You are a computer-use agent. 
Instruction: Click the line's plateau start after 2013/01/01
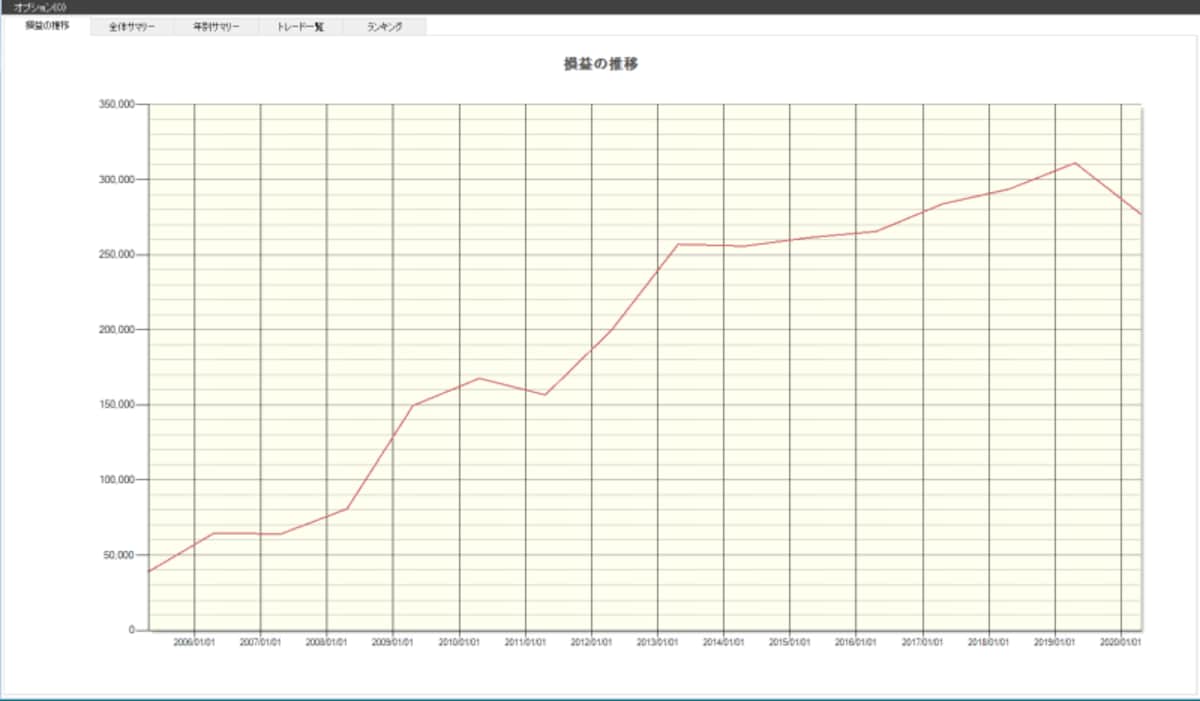(x=677, y=244)
